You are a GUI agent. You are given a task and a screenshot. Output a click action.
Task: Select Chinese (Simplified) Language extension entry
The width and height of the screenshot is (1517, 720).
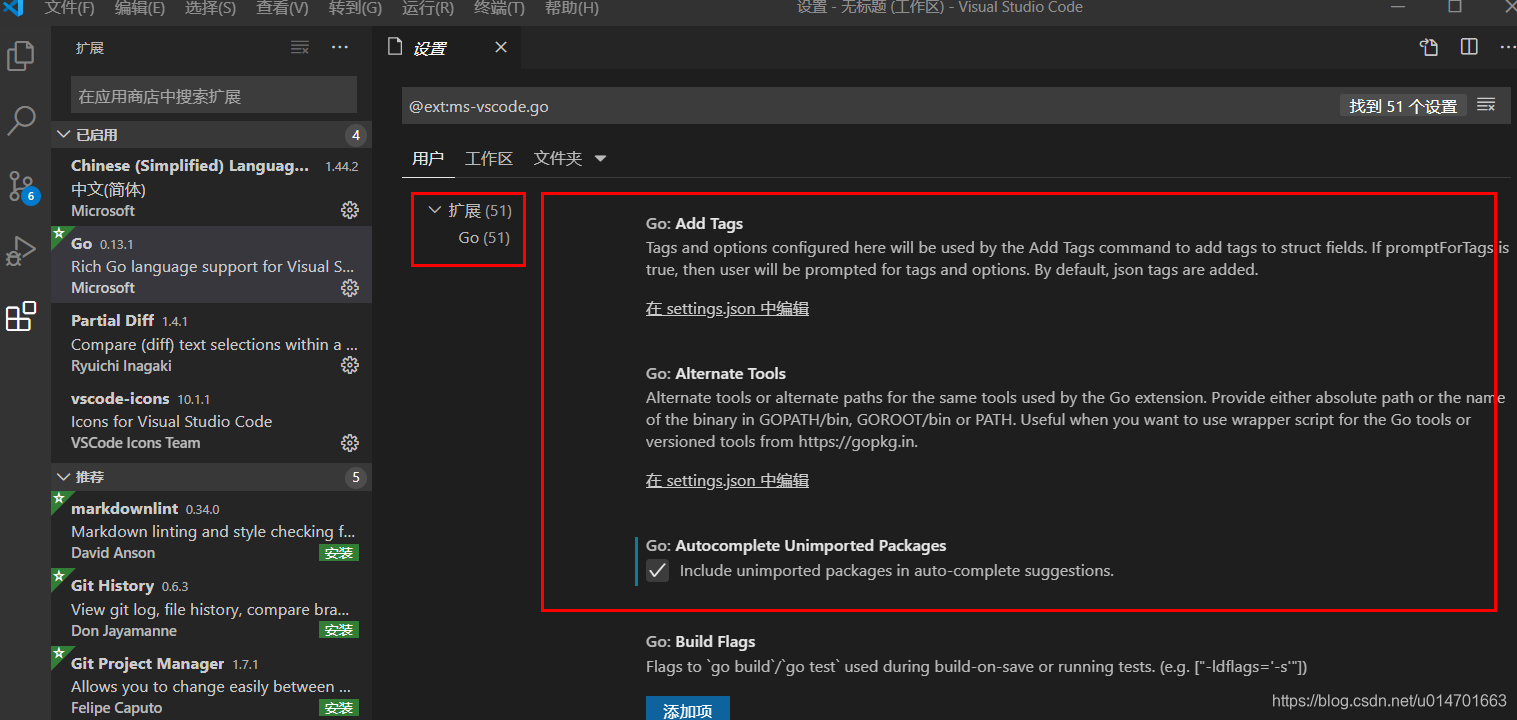pos(212,187)
